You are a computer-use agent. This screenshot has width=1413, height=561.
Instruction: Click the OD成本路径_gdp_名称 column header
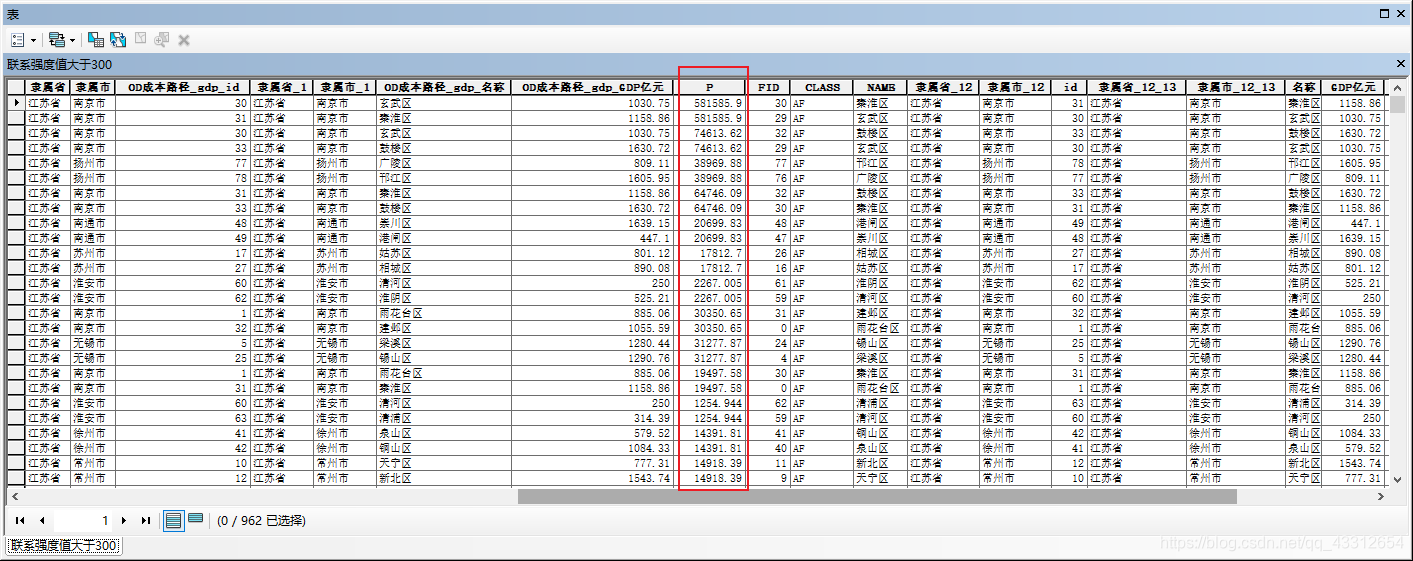(x=443, y=88)
